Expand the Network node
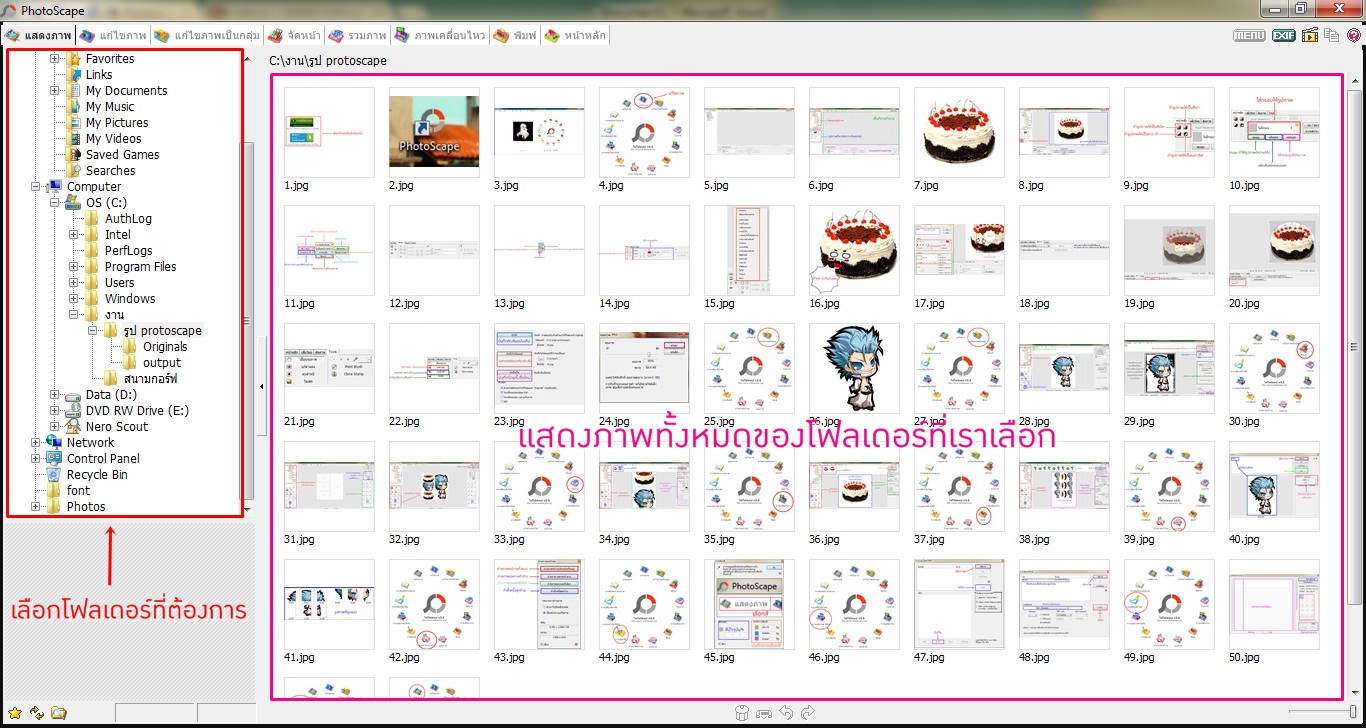This screenshot has height=728, width=1366. coord(36,443)
